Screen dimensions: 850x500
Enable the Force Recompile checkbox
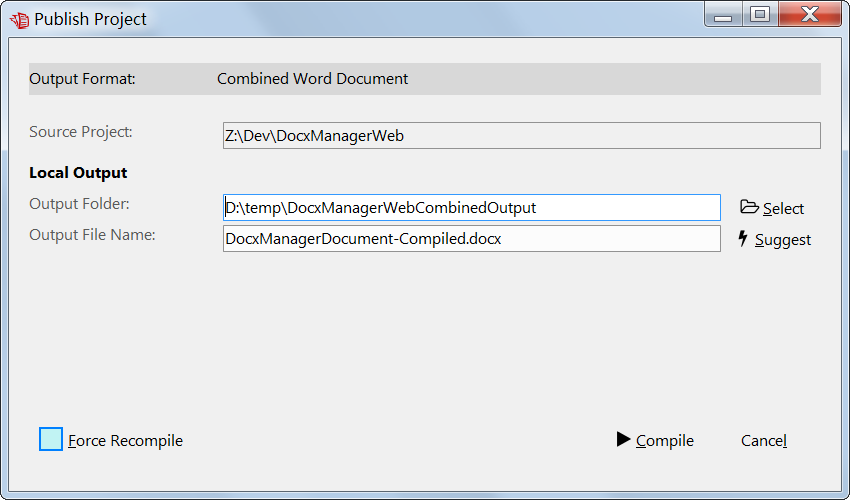pos(51,439)
